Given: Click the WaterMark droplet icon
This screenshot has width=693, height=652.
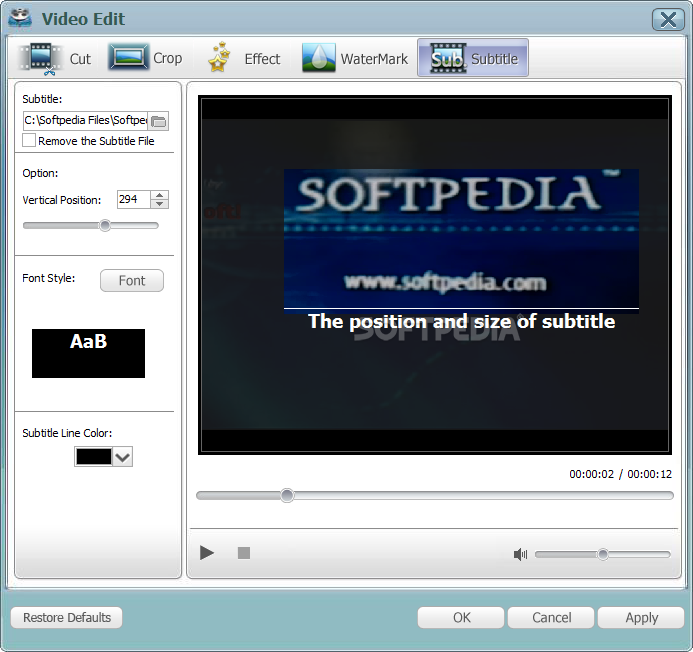Looking at the screenshot, I should pos(319,57).
